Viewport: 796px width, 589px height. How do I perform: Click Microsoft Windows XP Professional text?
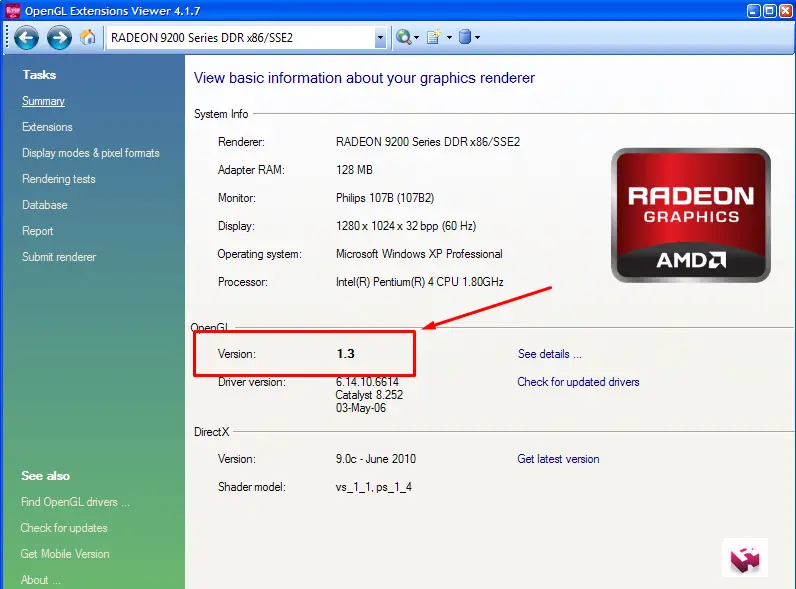[x=419, y=254]
